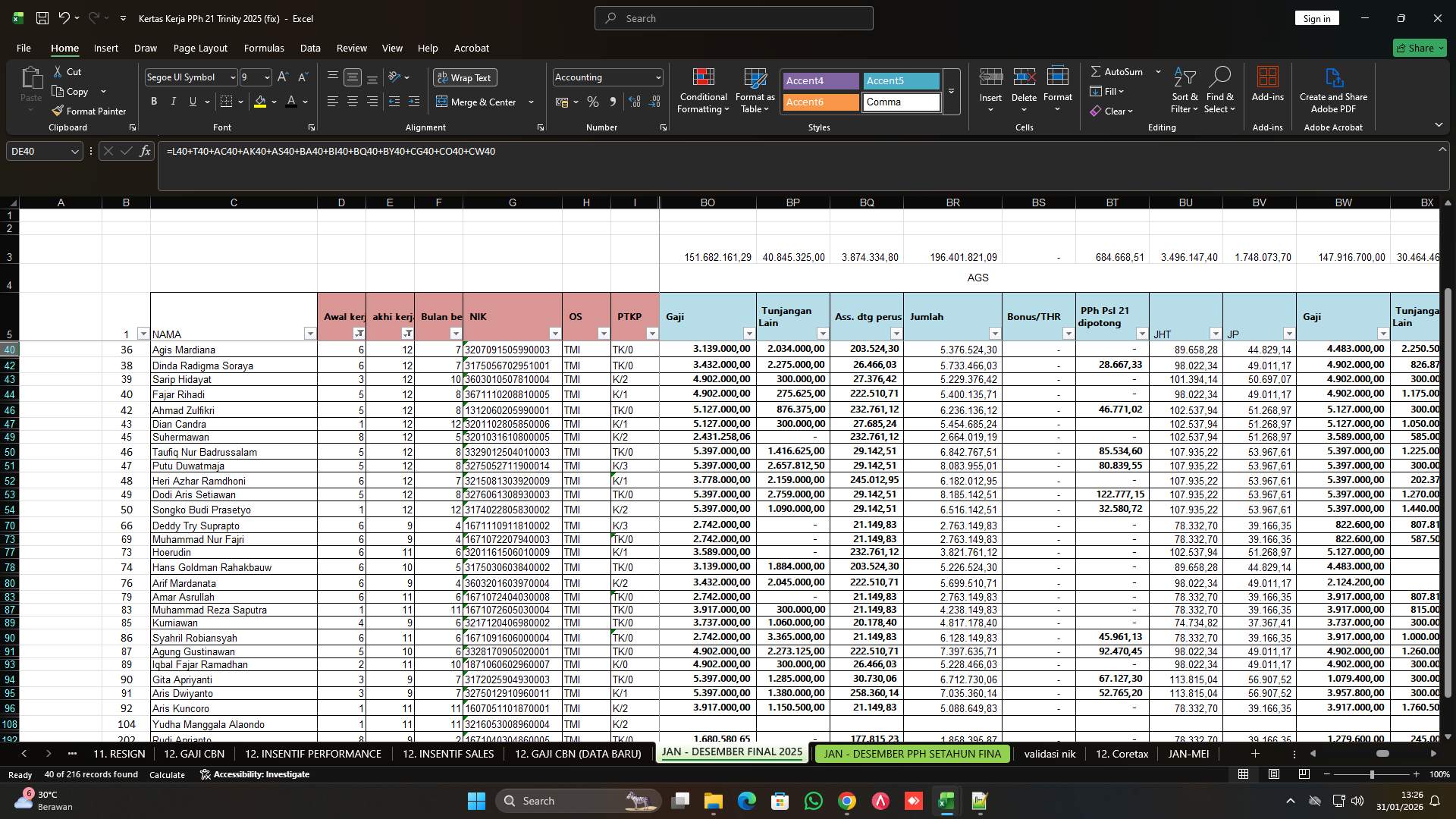Enable Wrap Text for selection

pos(465,77)
